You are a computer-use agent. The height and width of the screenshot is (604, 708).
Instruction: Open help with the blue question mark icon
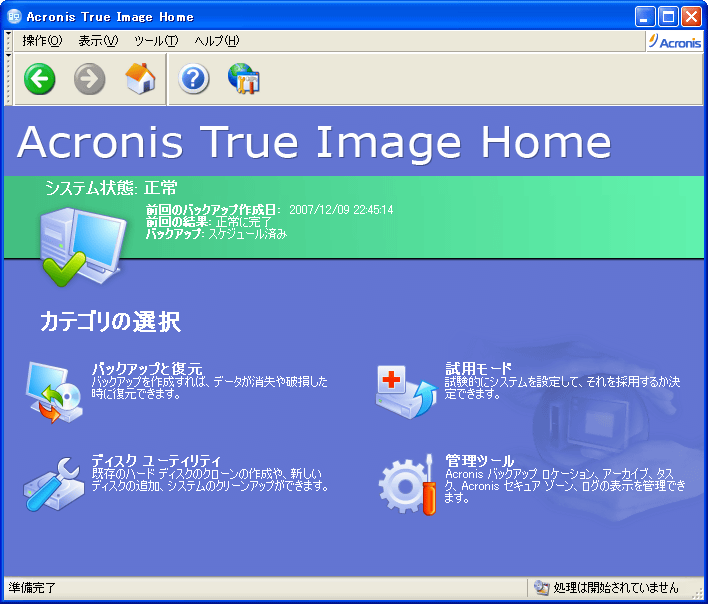194,79
